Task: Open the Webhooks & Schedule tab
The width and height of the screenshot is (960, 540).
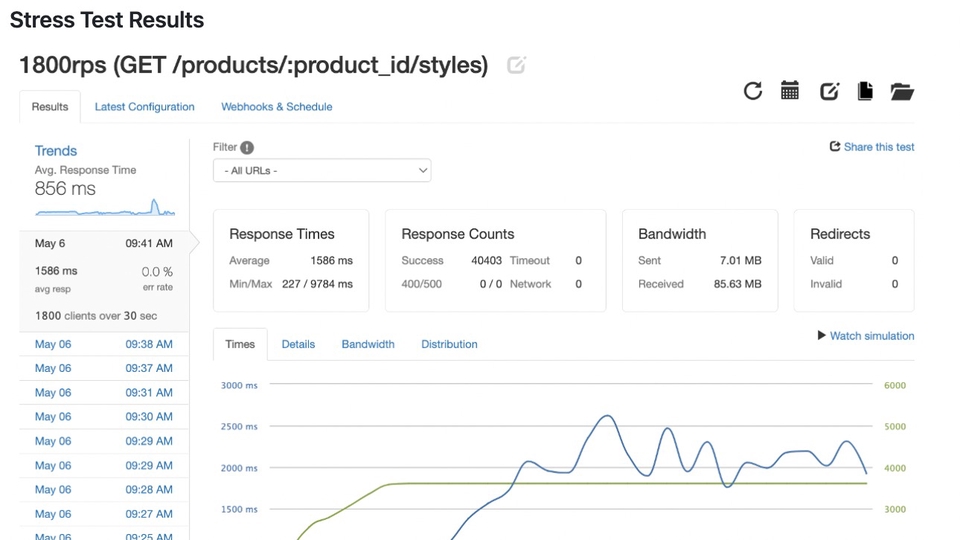Action: pos(276,107)
